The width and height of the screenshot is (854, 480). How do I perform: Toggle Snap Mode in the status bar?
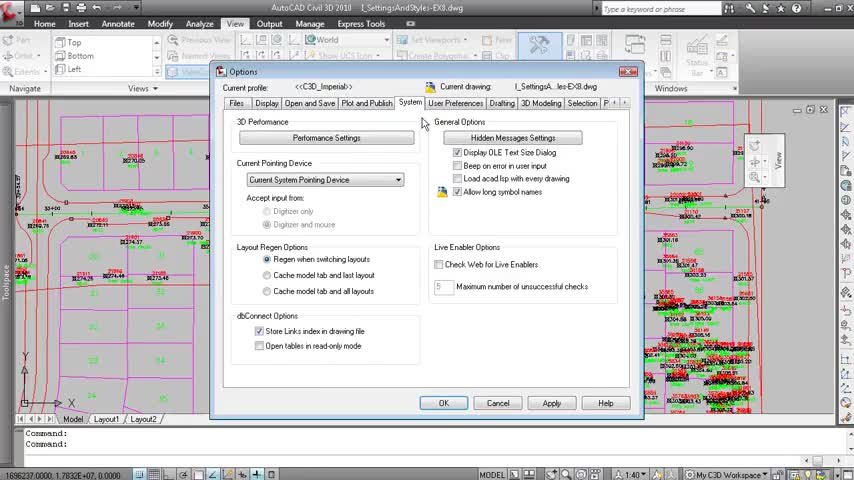pos(139,475)
